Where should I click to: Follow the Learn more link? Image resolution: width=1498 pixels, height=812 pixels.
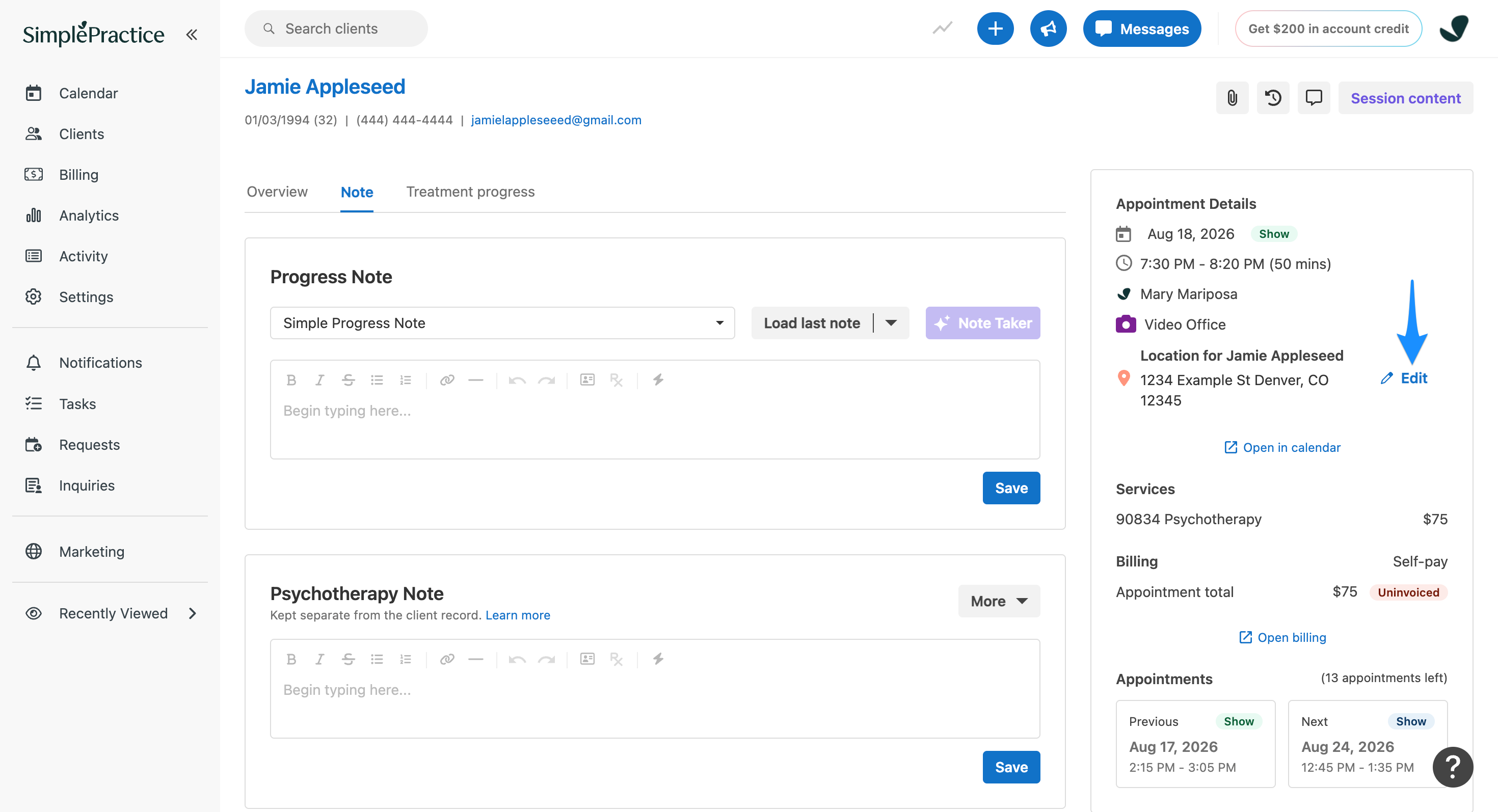tap(518, 615)
